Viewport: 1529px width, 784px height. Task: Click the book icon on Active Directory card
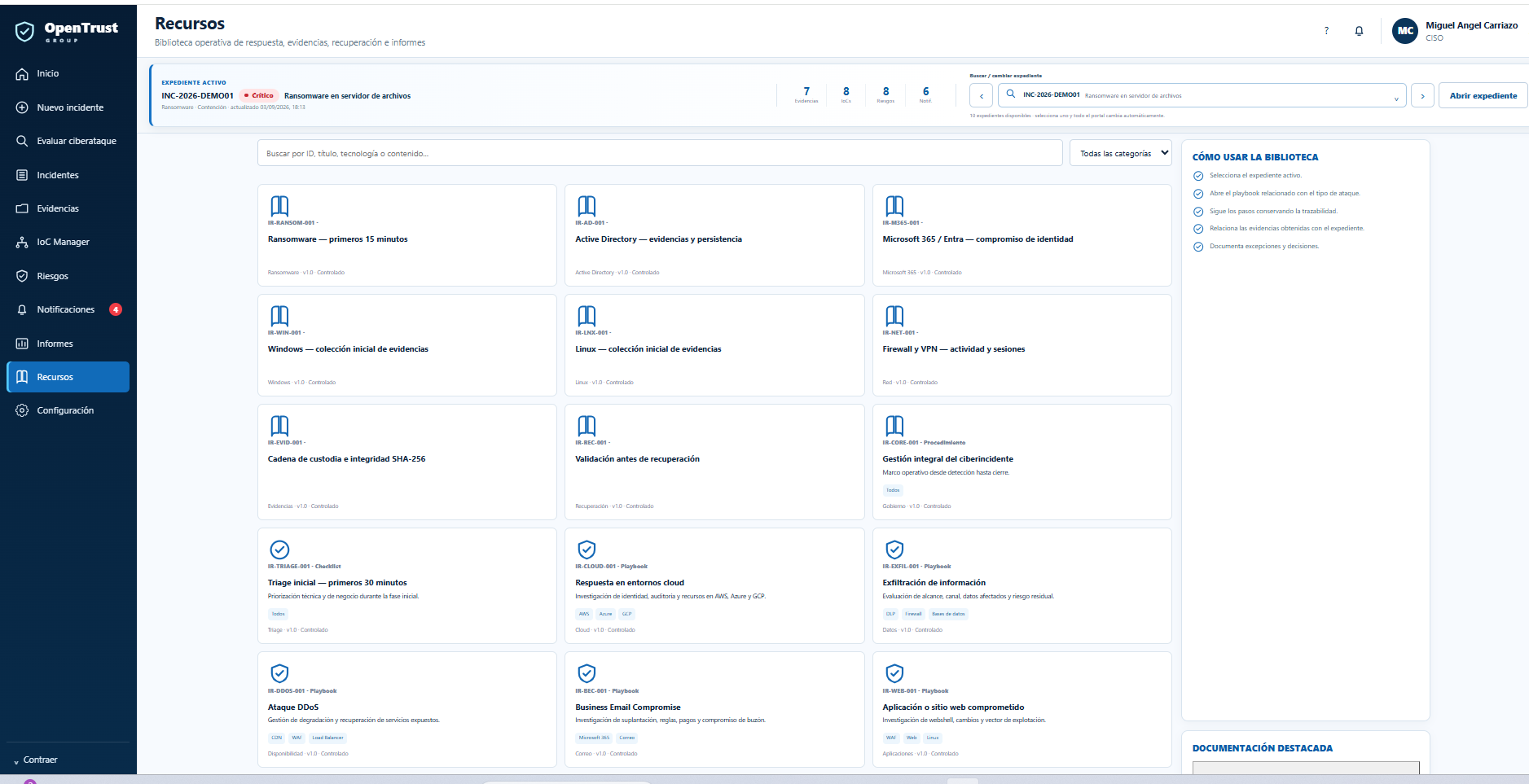[x=587, y=205]
